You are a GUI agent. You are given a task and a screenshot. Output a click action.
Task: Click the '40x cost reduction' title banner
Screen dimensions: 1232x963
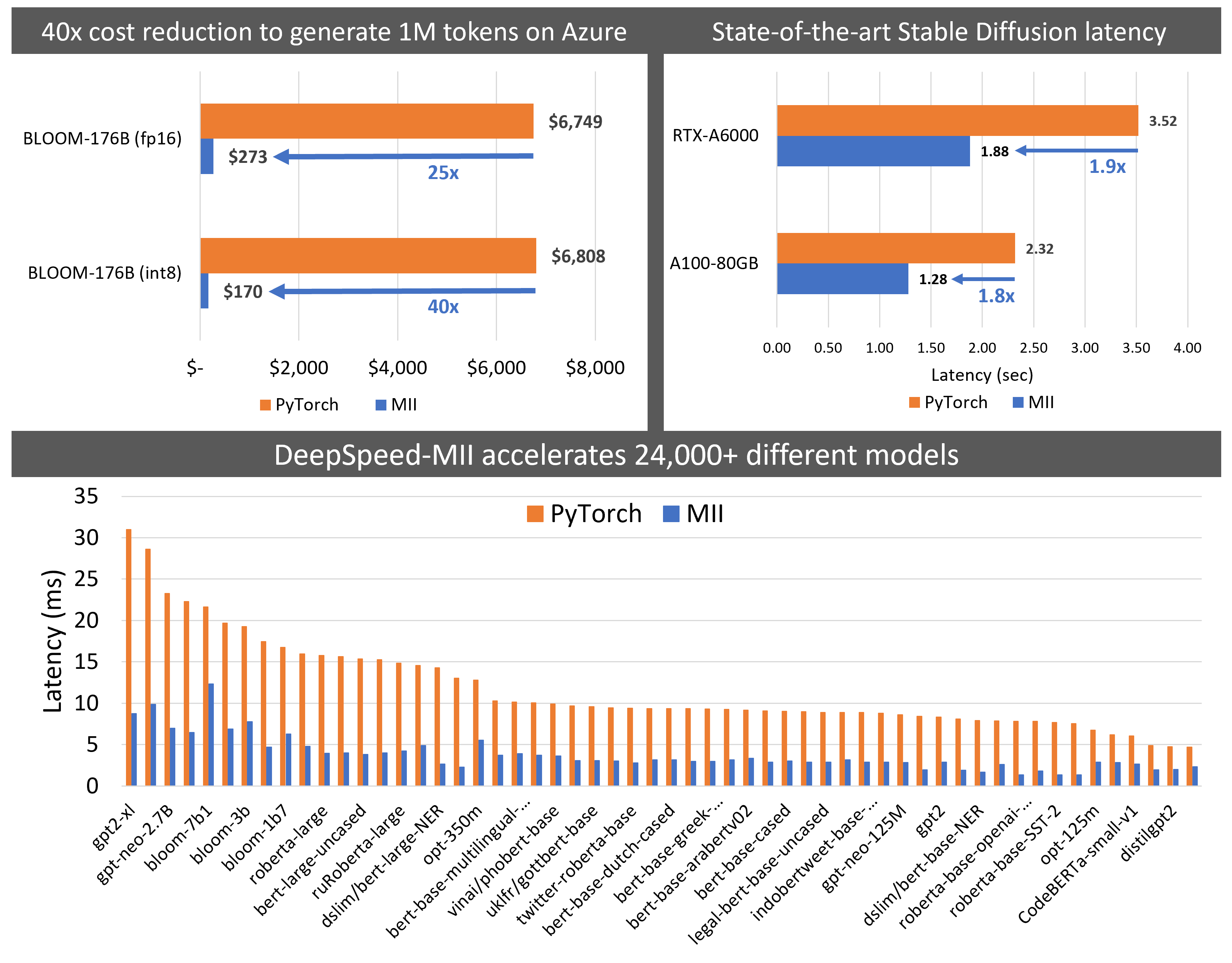tap(334, 32)
